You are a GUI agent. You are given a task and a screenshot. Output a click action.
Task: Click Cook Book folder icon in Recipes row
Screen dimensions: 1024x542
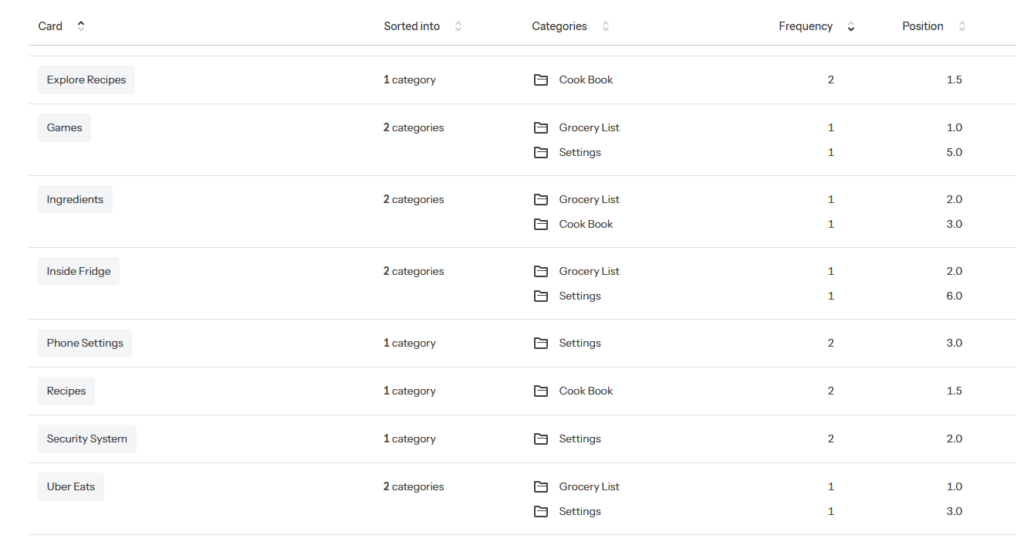pyautogui.click(x=541, y=392)
